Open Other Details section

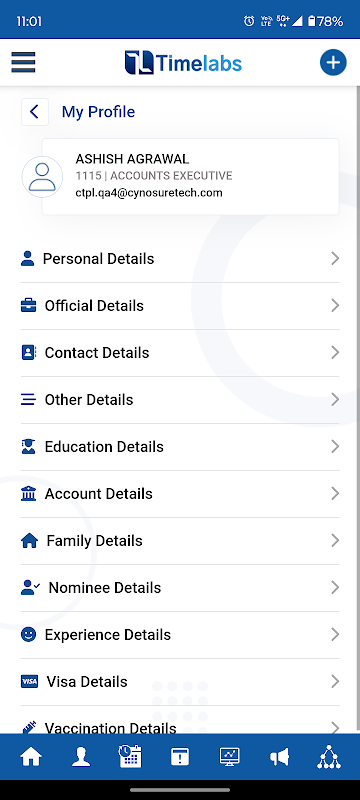(180, 399)
